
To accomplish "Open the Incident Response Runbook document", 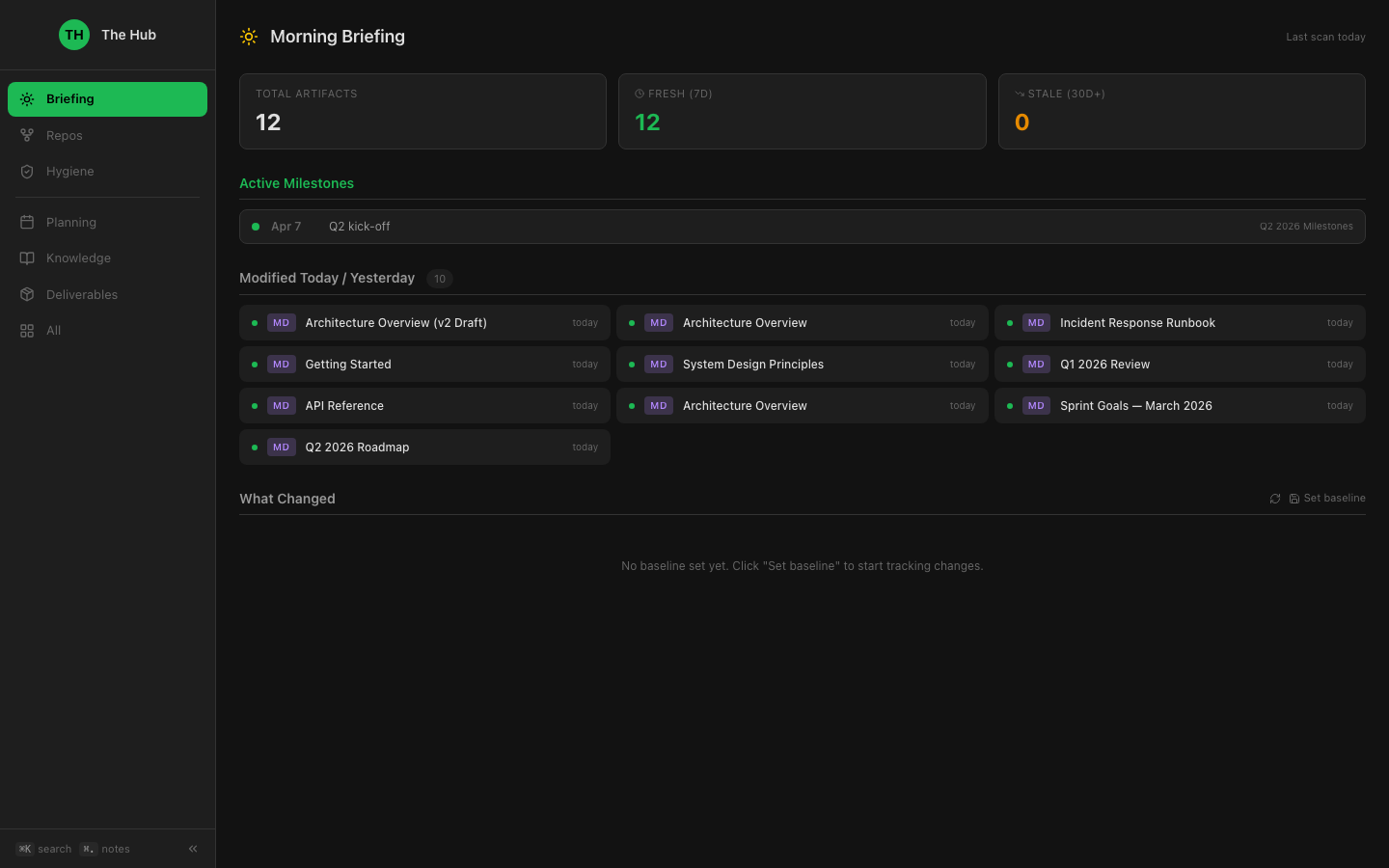I will tap(1137, 323).
